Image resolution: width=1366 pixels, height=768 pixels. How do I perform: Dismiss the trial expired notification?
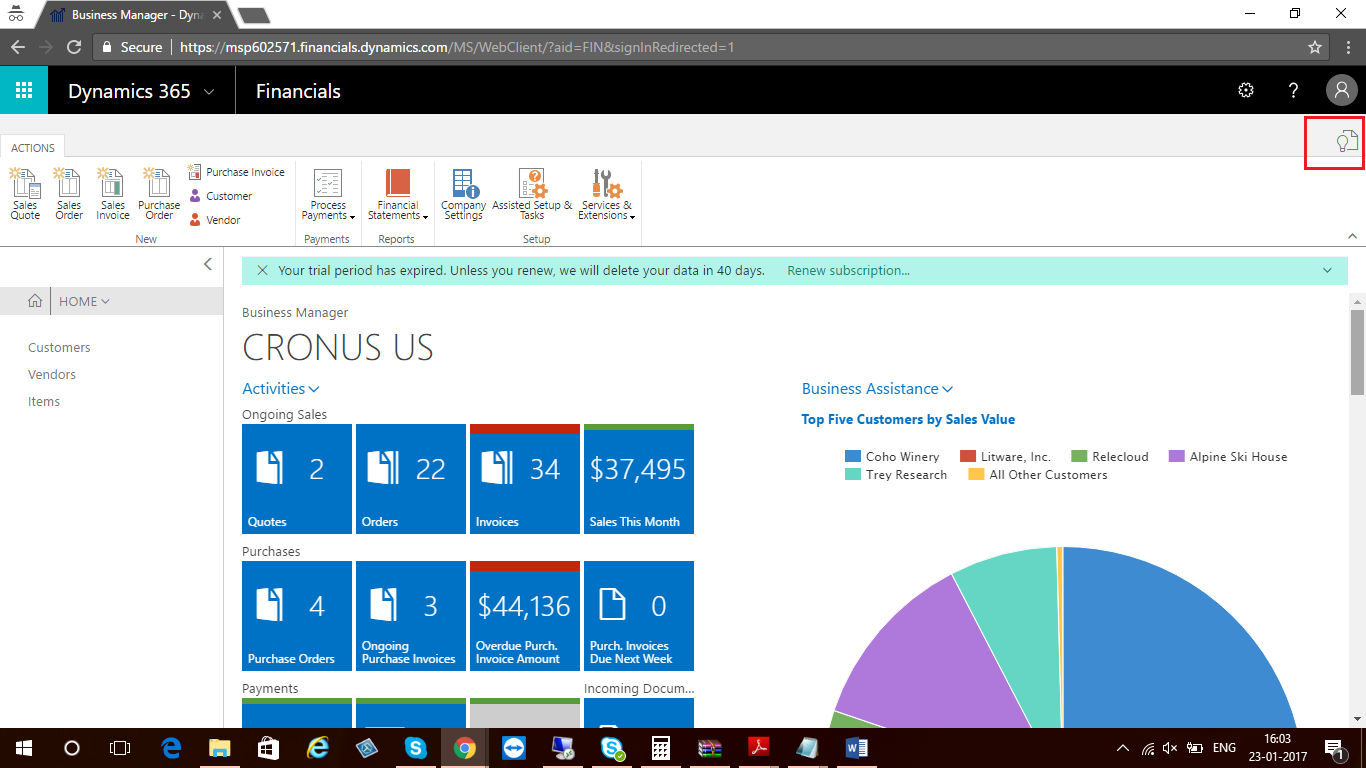tap(263, 270)
